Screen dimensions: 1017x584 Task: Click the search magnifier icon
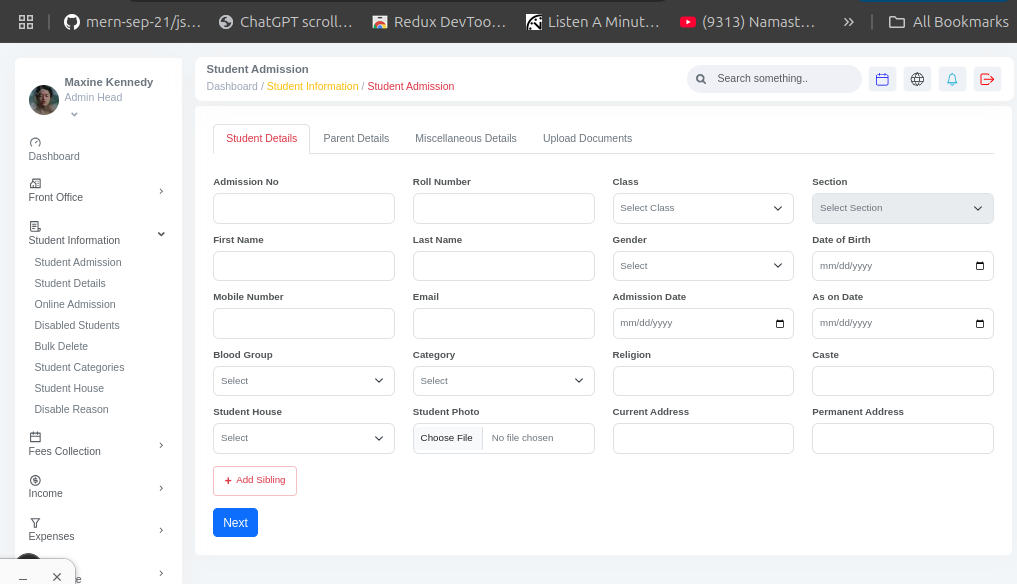point(701,79)
